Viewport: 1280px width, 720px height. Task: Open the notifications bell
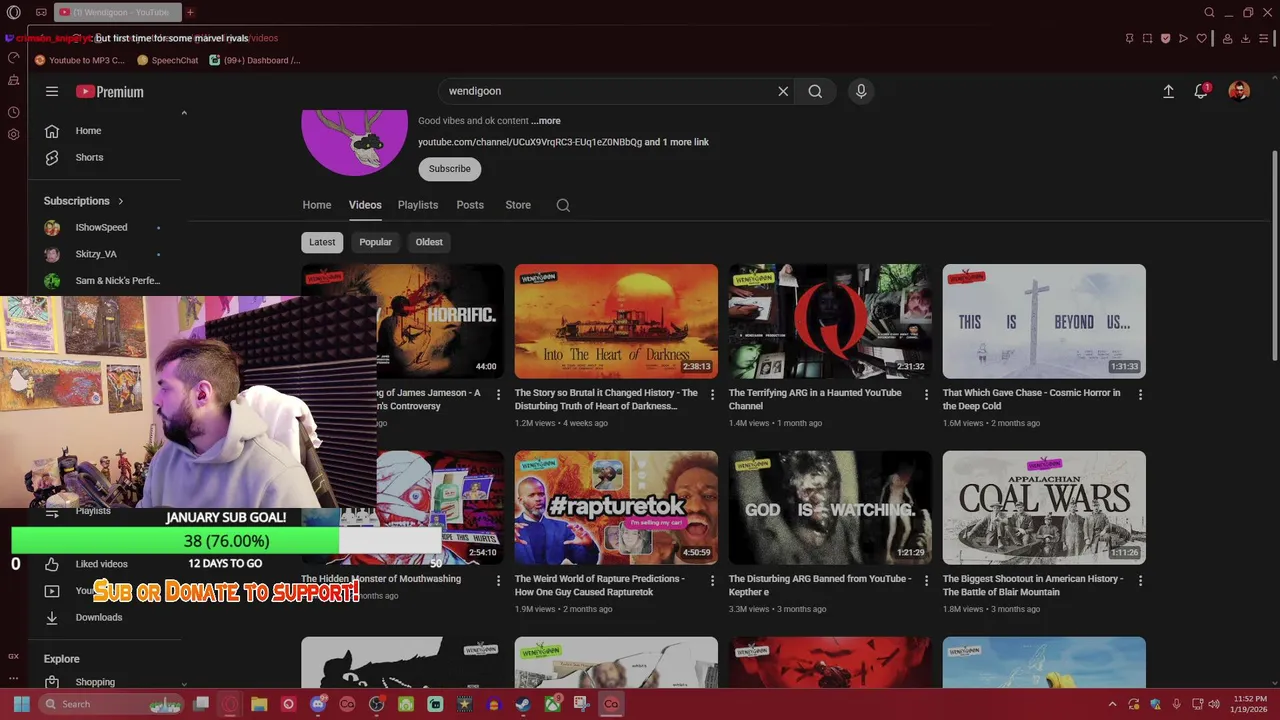[1201, 91]
